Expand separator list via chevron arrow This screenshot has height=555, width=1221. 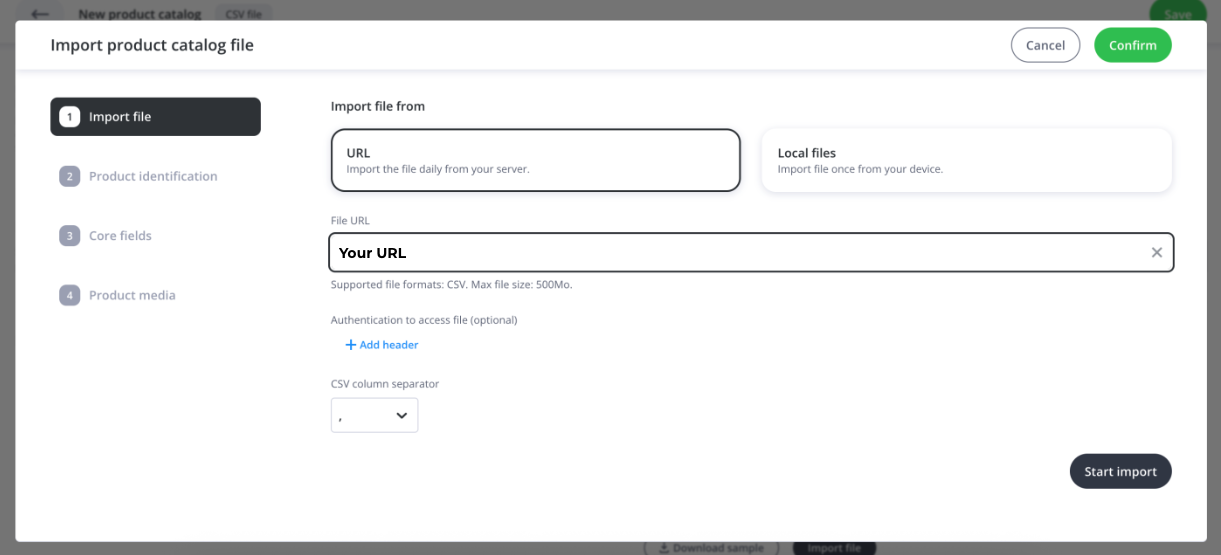tap(402, 415)
